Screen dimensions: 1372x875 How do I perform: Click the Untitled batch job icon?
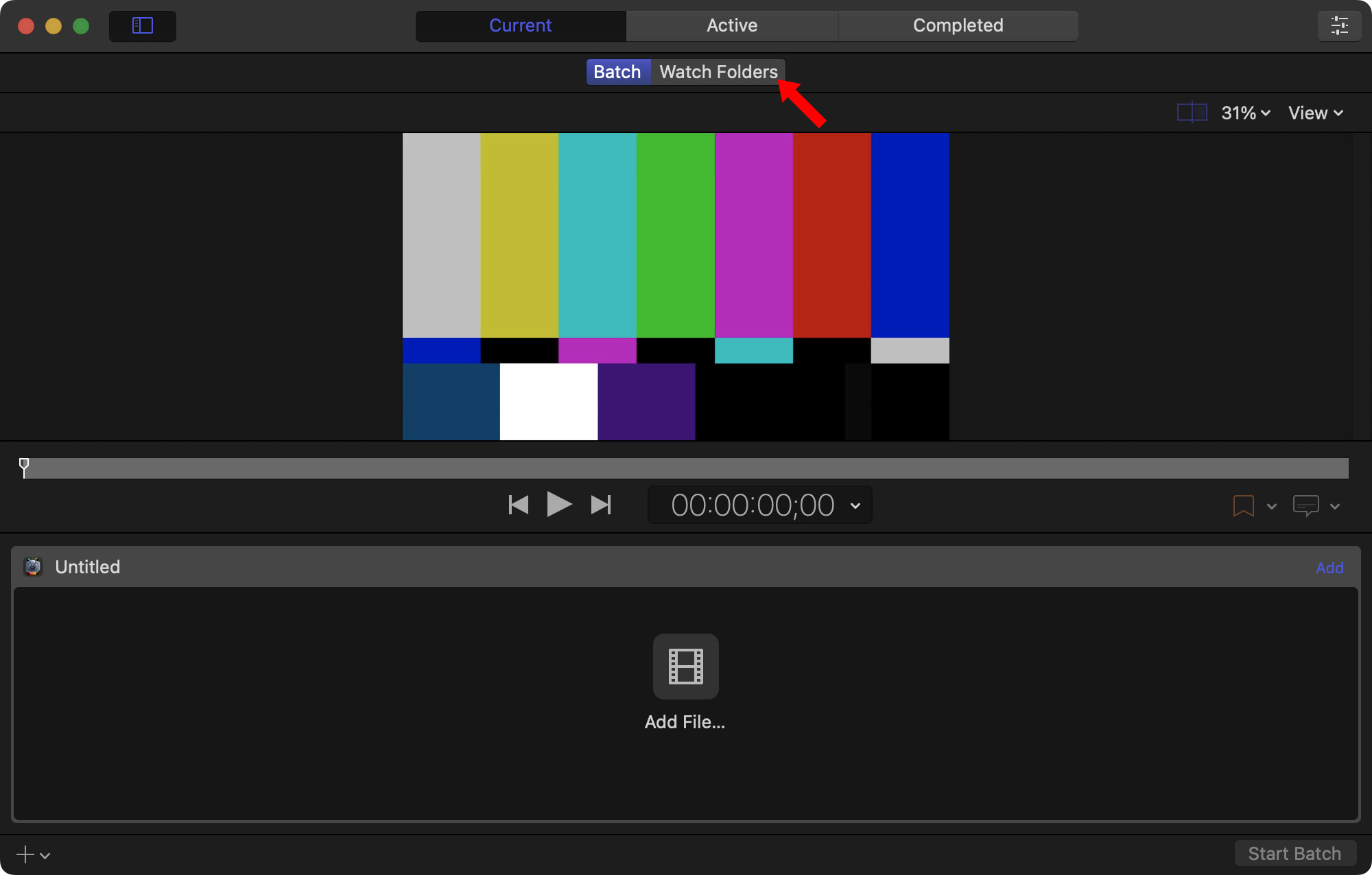click(33, 567)
